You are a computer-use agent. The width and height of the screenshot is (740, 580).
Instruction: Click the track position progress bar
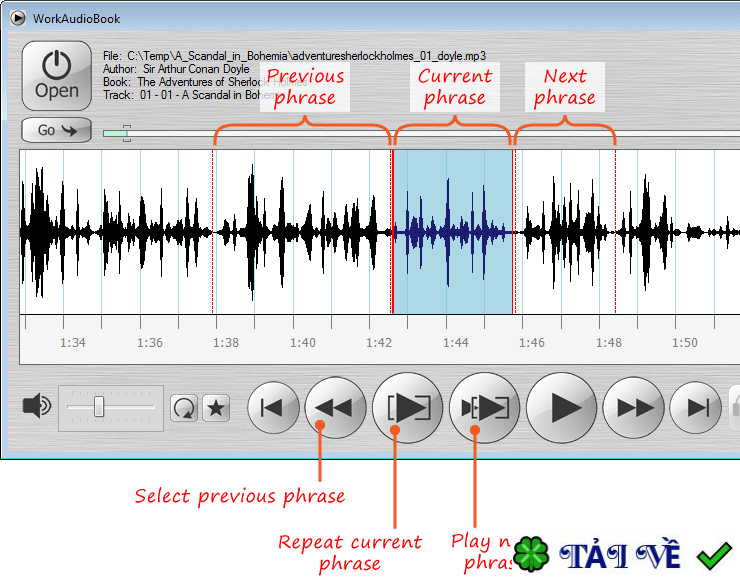420,134
